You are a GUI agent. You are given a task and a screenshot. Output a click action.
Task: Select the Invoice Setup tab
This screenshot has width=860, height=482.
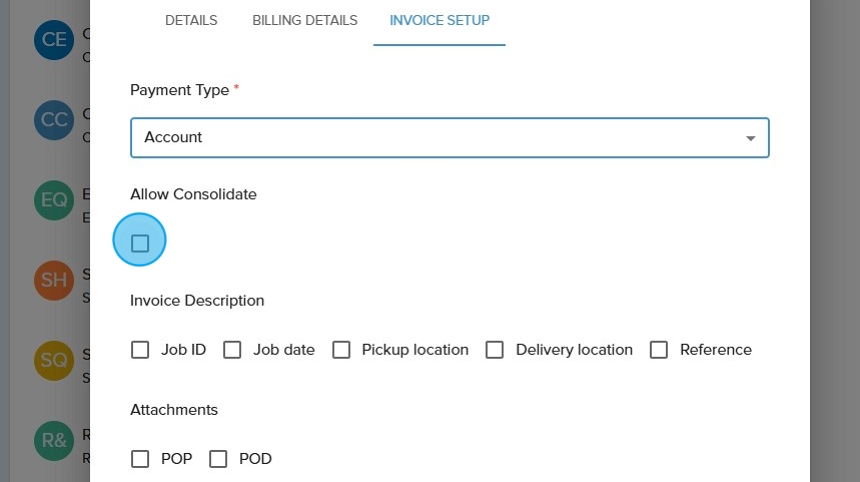point(439,21)
